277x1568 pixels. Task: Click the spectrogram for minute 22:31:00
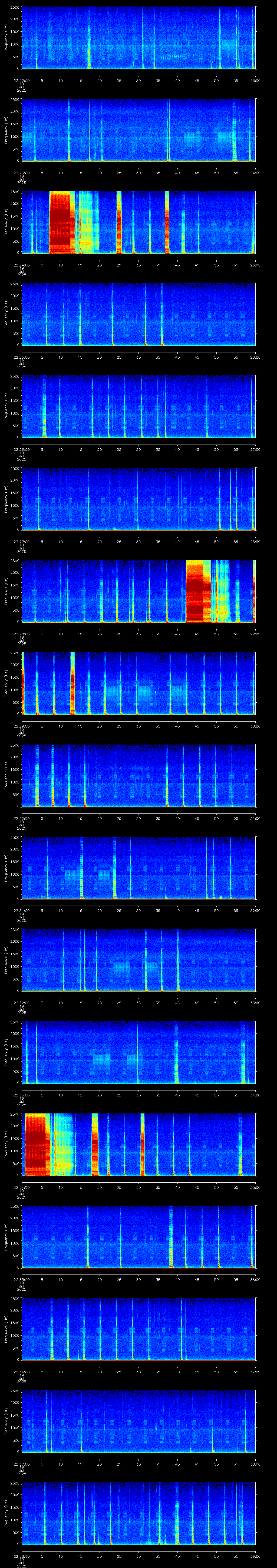(138, 869)
